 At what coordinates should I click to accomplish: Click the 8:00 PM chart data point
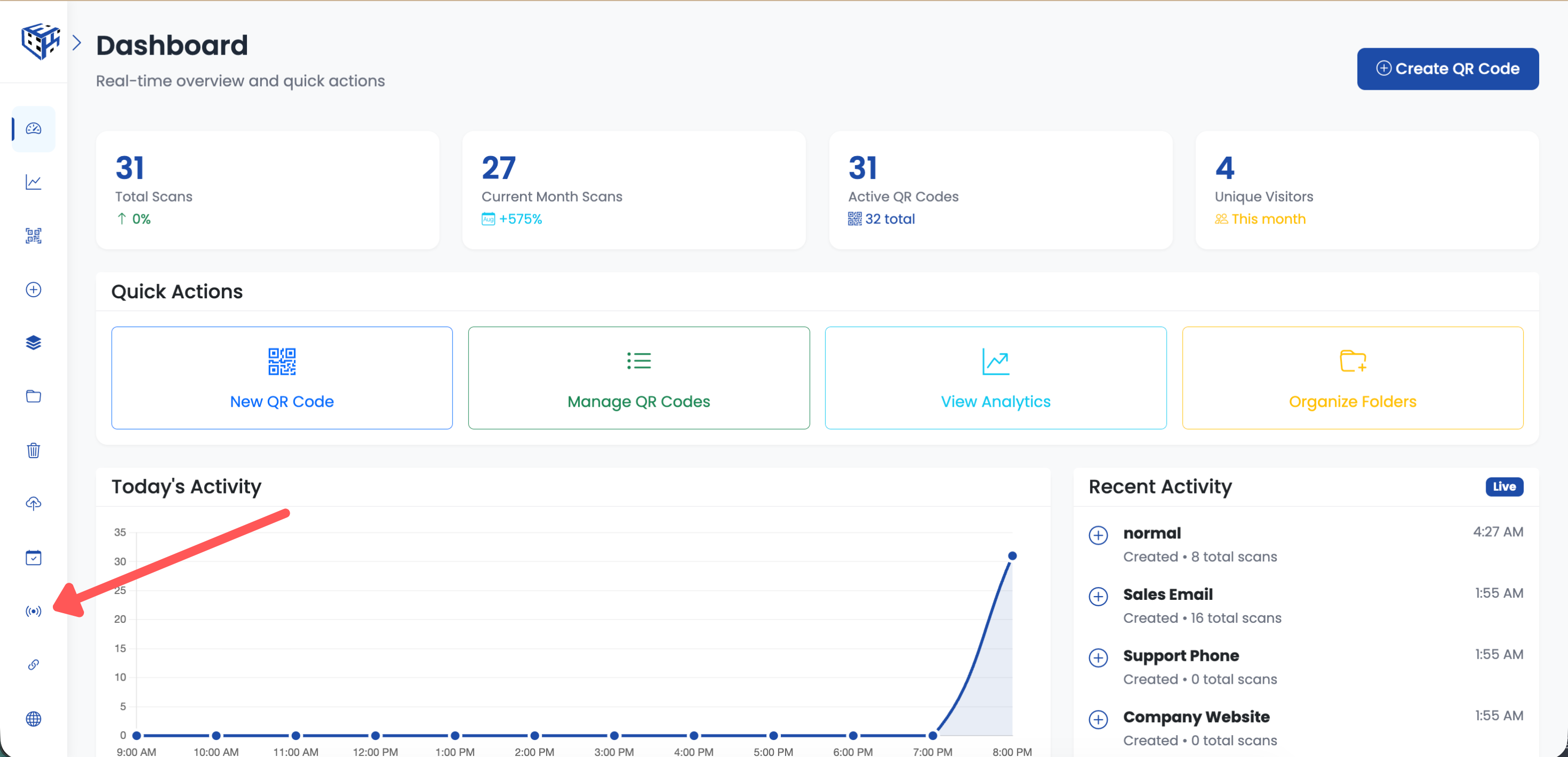click(1012, 555)
